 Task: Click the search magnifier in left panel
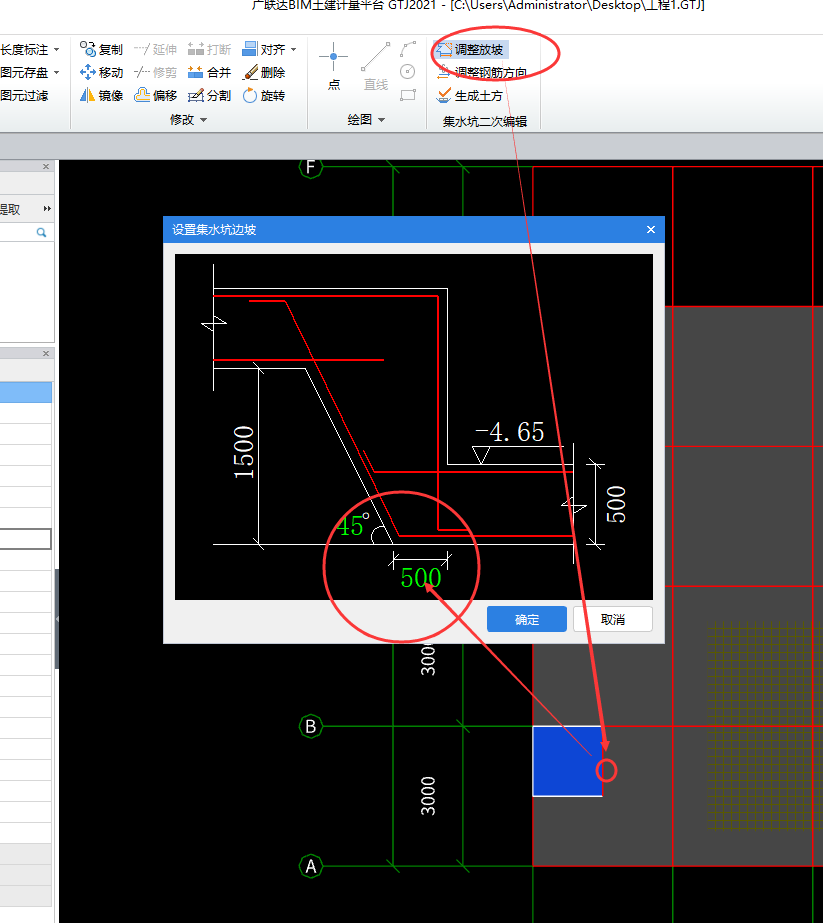click(41, 233)
